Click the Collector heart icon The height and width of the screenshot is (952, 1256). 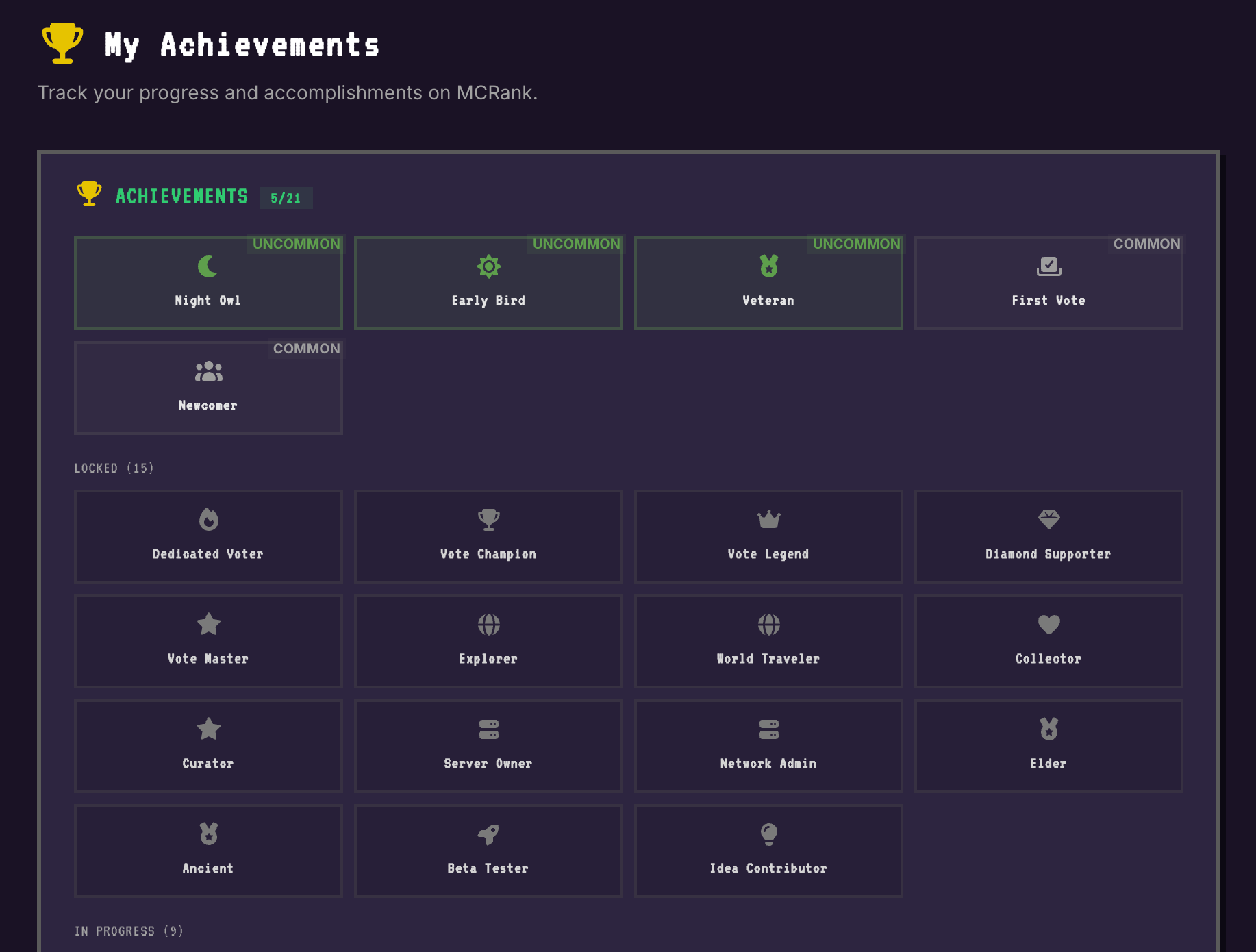[1048, 624]
